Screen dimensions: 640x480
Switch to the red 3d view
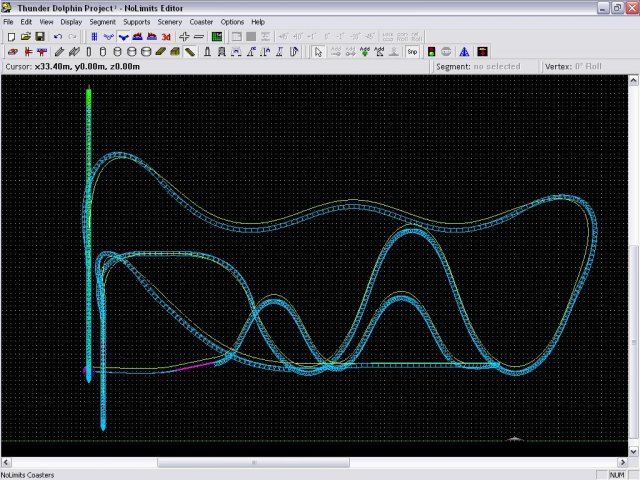coord(166,37)
